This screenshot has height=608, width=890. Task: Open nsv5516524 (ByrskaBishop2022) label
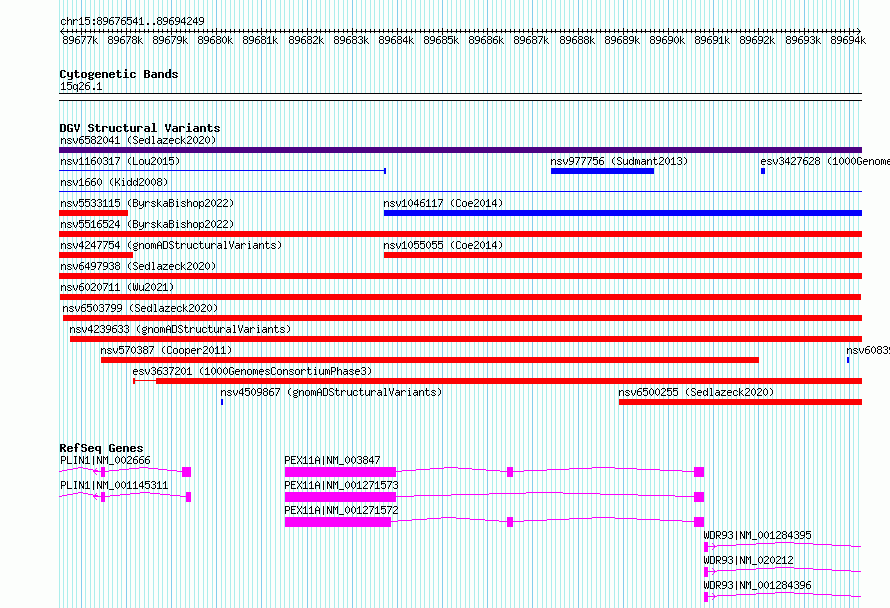[x=147, y=224]
